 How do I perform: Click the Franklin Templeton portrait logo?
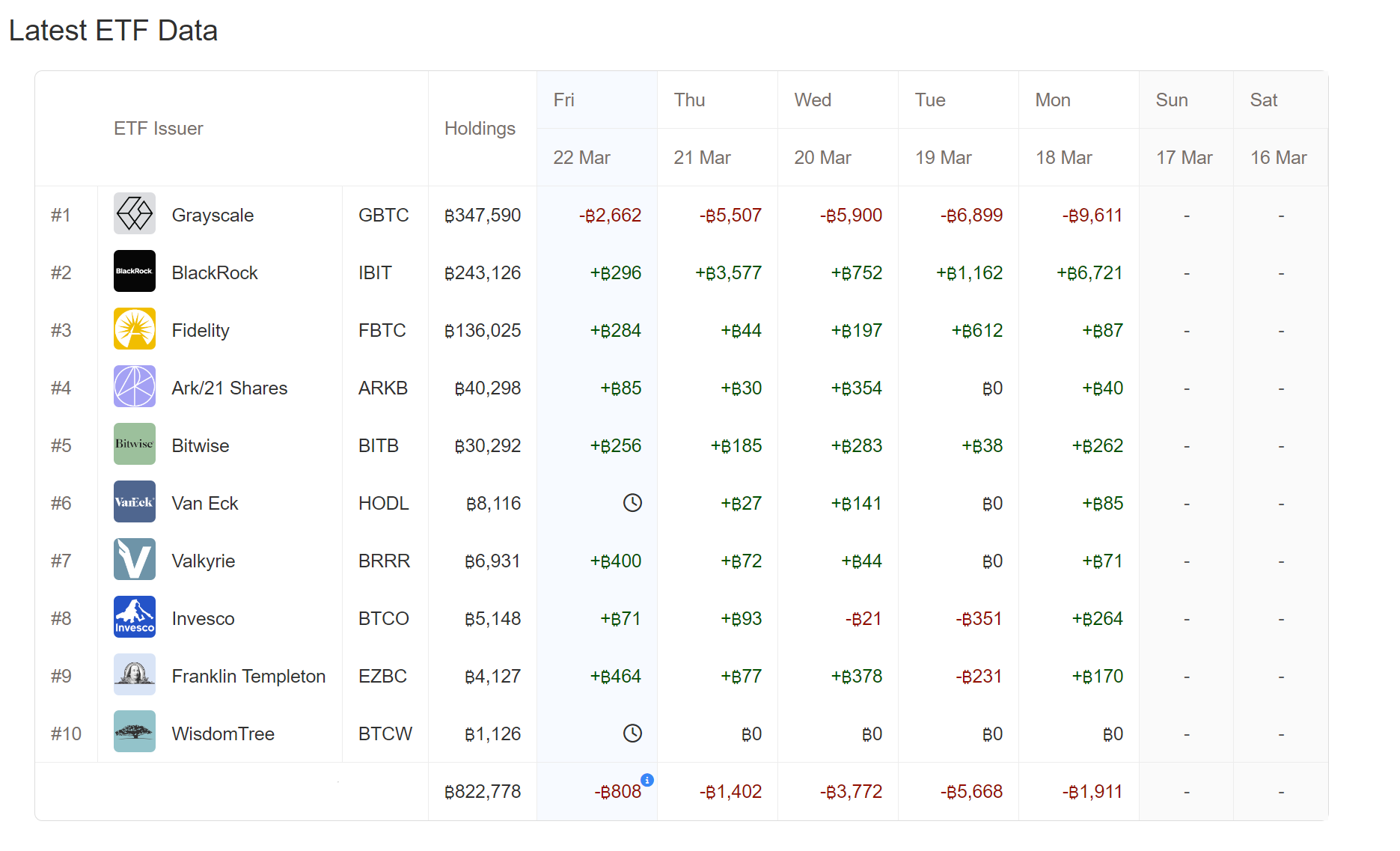[x=135, y=675]
